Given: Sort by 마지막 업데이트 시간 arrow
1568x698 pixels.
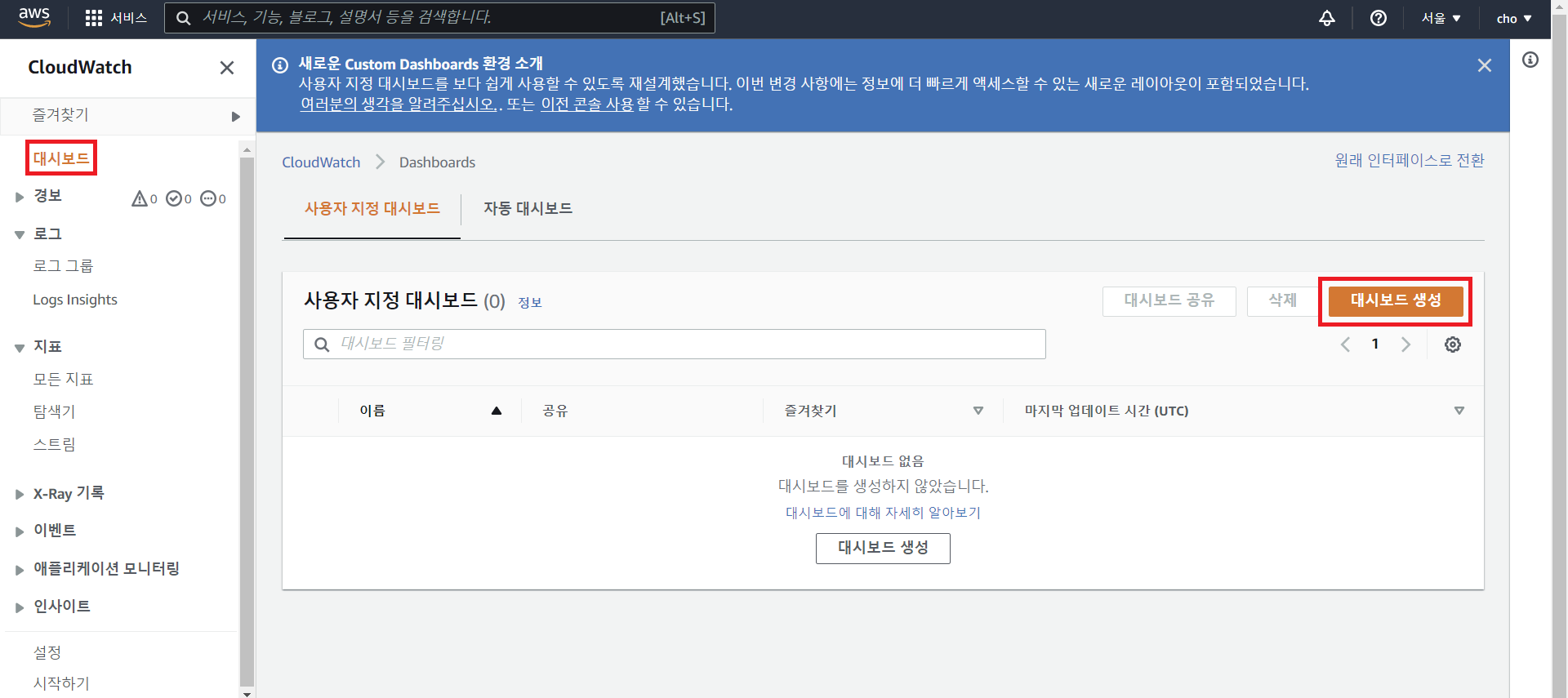Looking at the screenshot, I should tap(1459, 411).
